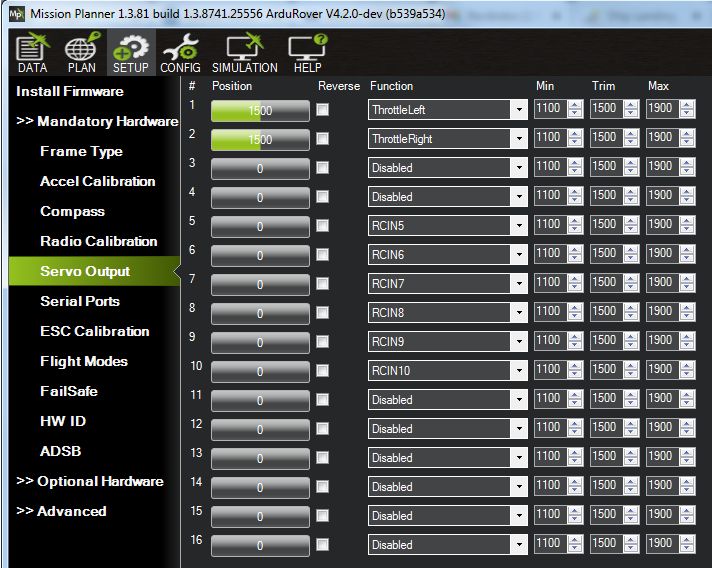
Task: Click the Trim value field for servo 3
Action: pos(605,168)
